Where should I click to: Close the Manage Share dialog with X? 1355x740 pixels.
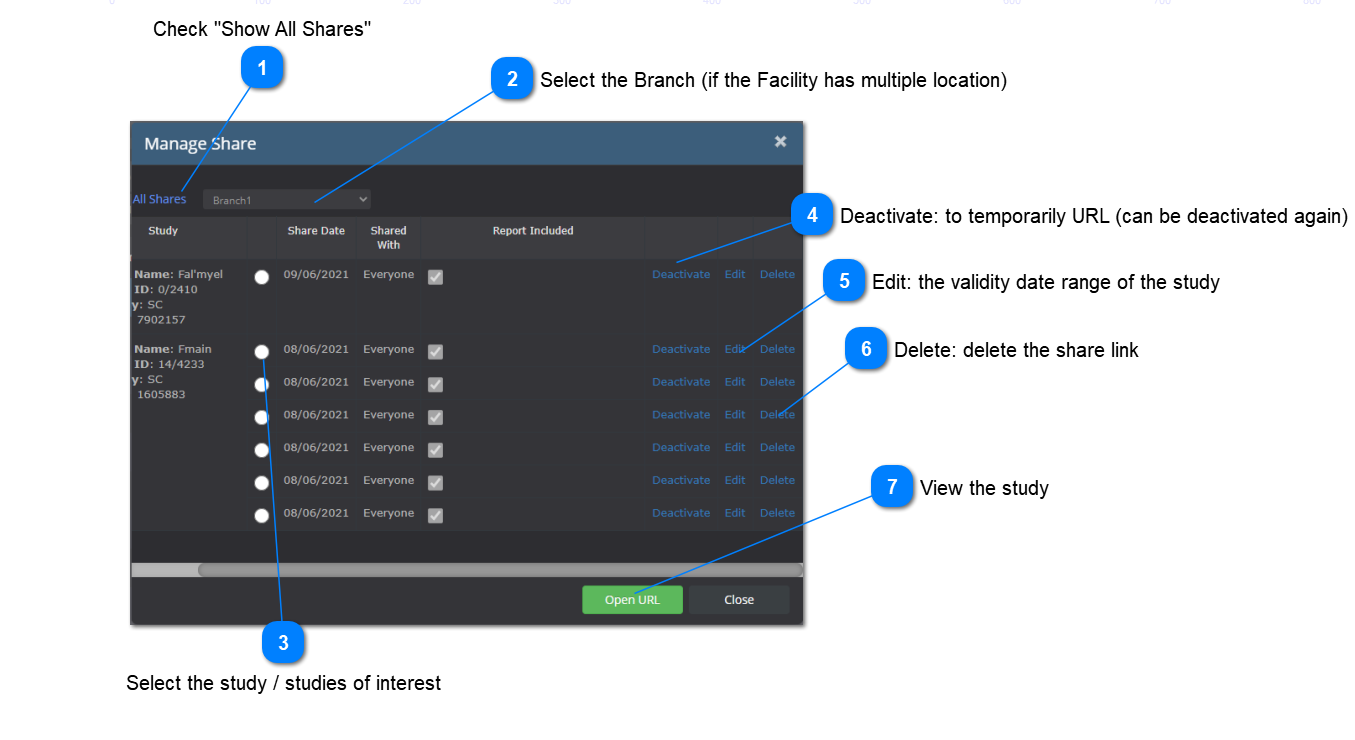click(780, 142)
